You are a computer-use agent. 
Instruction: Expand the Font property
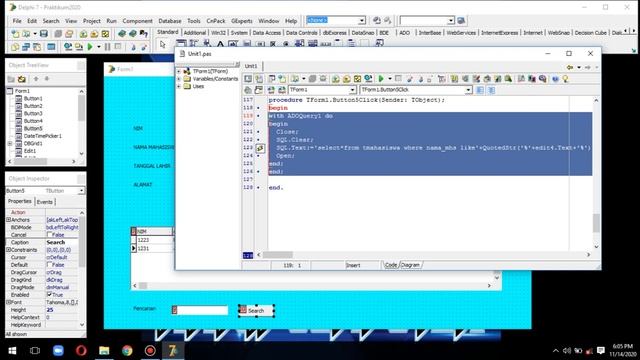8,302
